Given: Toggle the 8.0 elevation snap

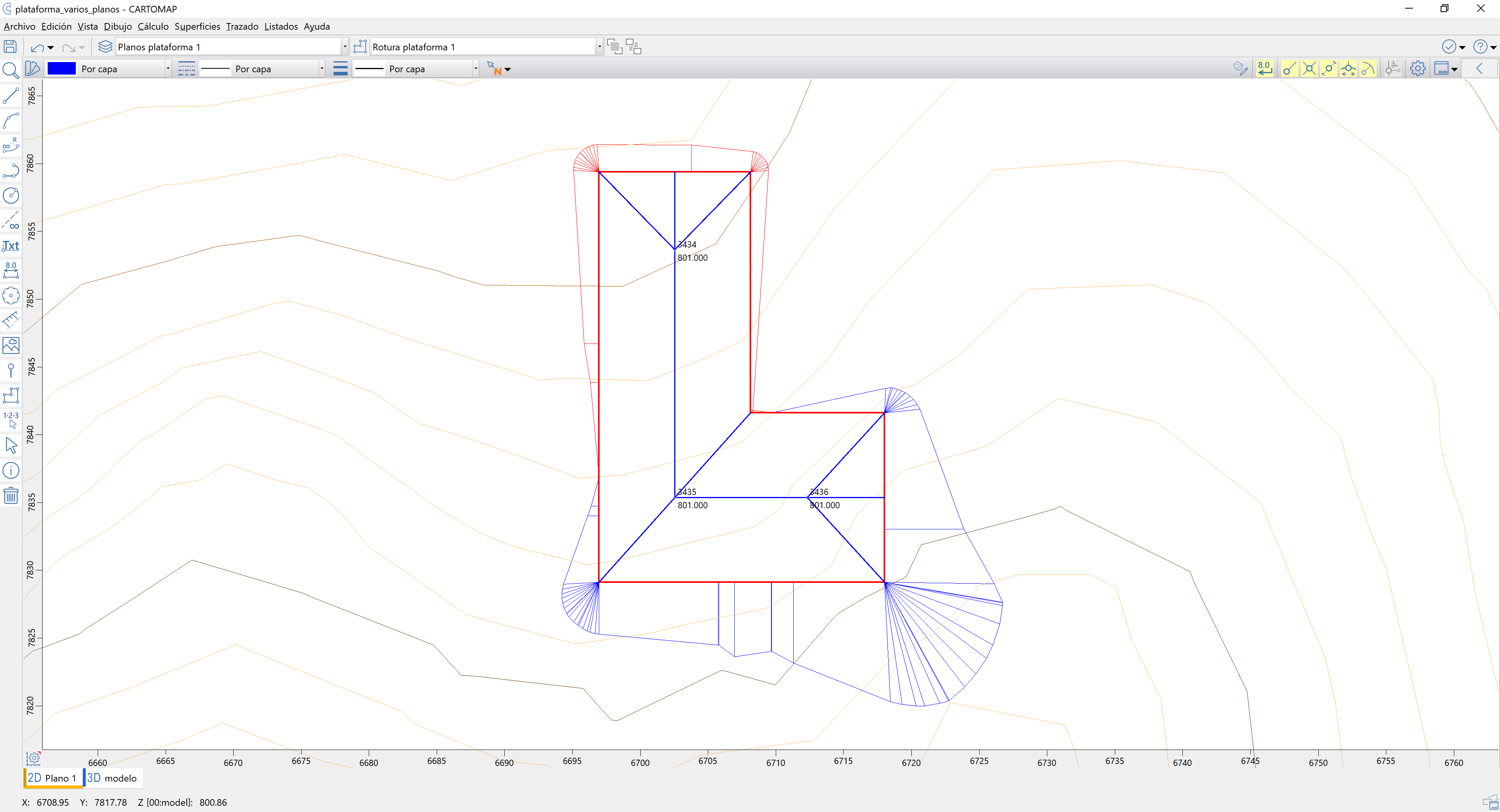Looking at the screenshot, I should point(1265,68).
